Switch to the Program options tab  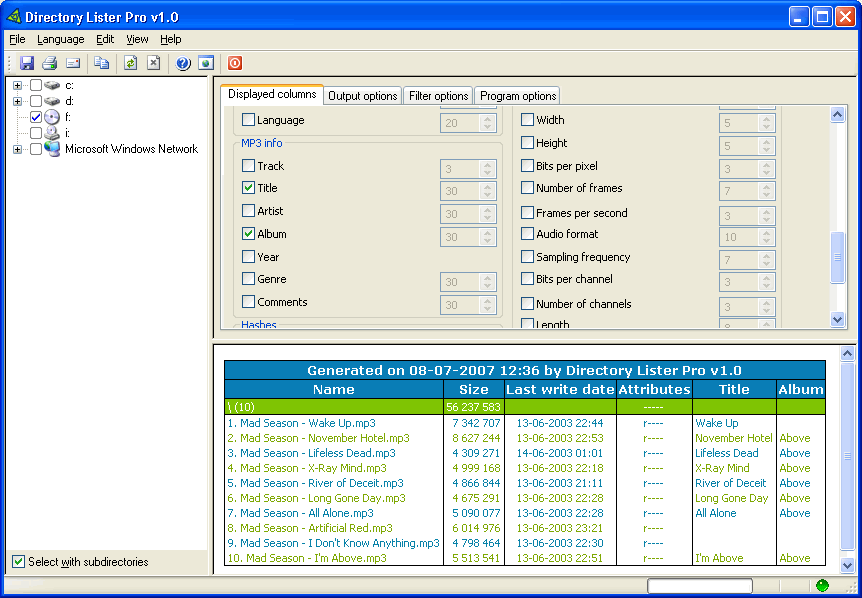coord(518,96)
